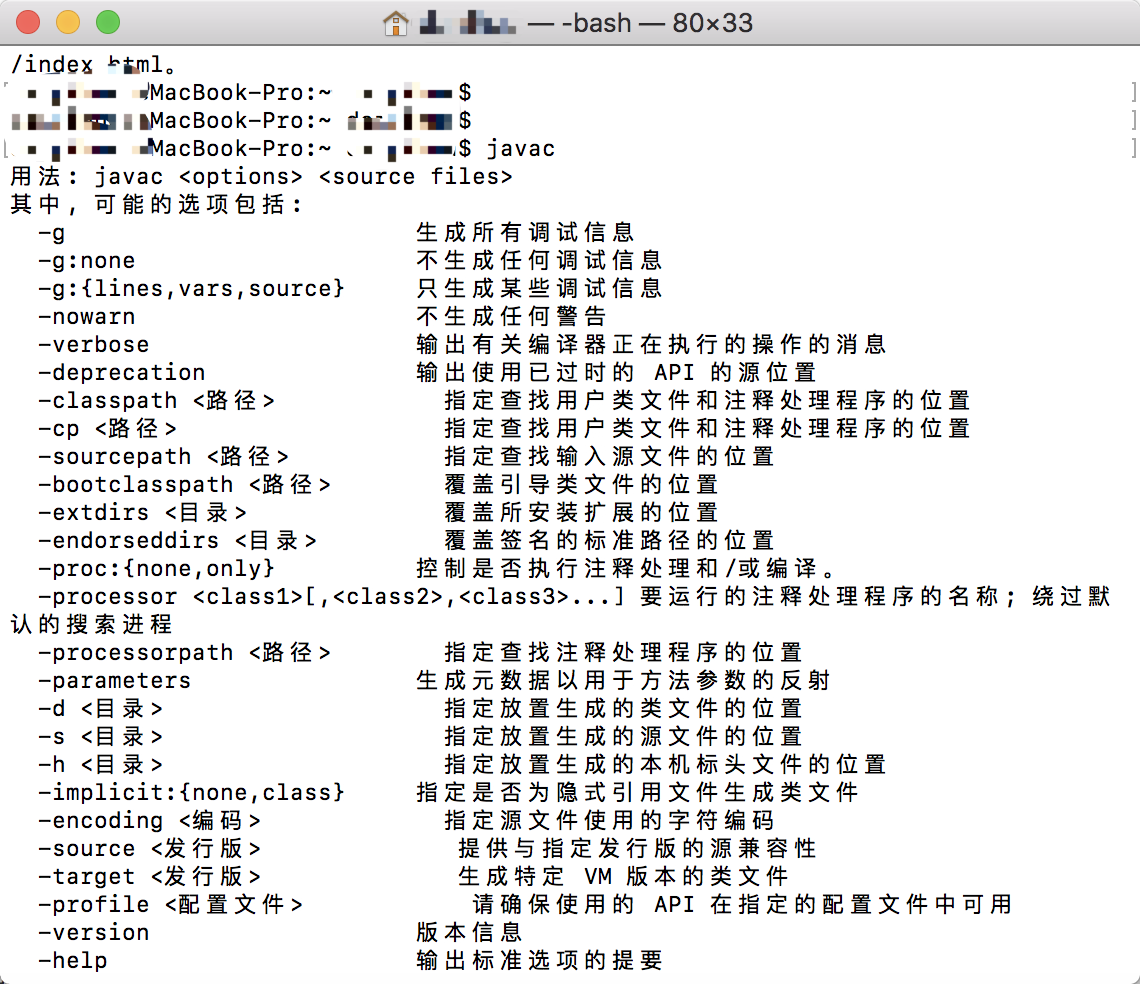
Task: Click '指定查找输入源文件的位置' description
Action: click(x=609, y=457)
